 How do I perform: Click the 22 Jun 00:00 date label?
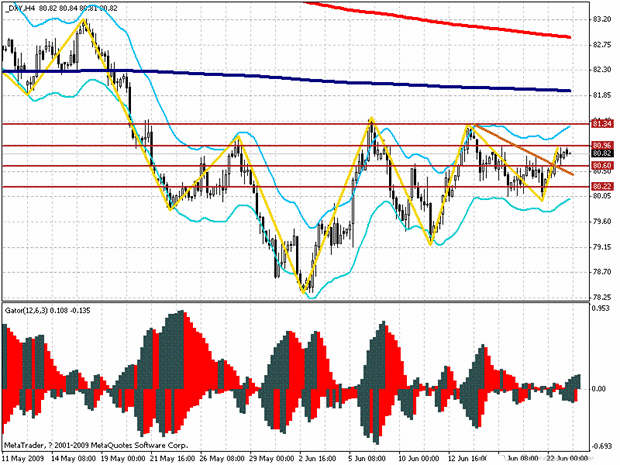[x=569, y=459]
